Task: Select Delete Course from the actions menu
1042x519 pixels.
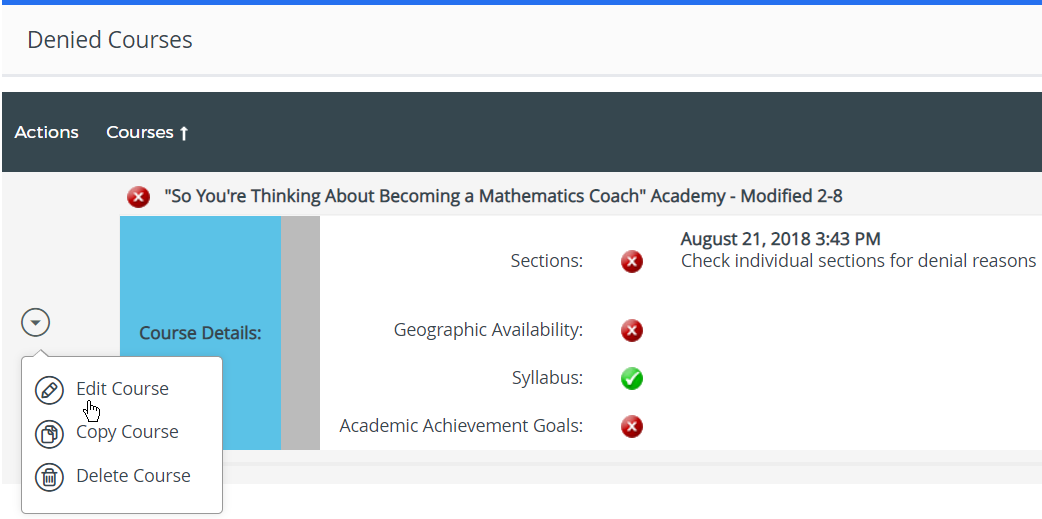Action: point(133,476)
